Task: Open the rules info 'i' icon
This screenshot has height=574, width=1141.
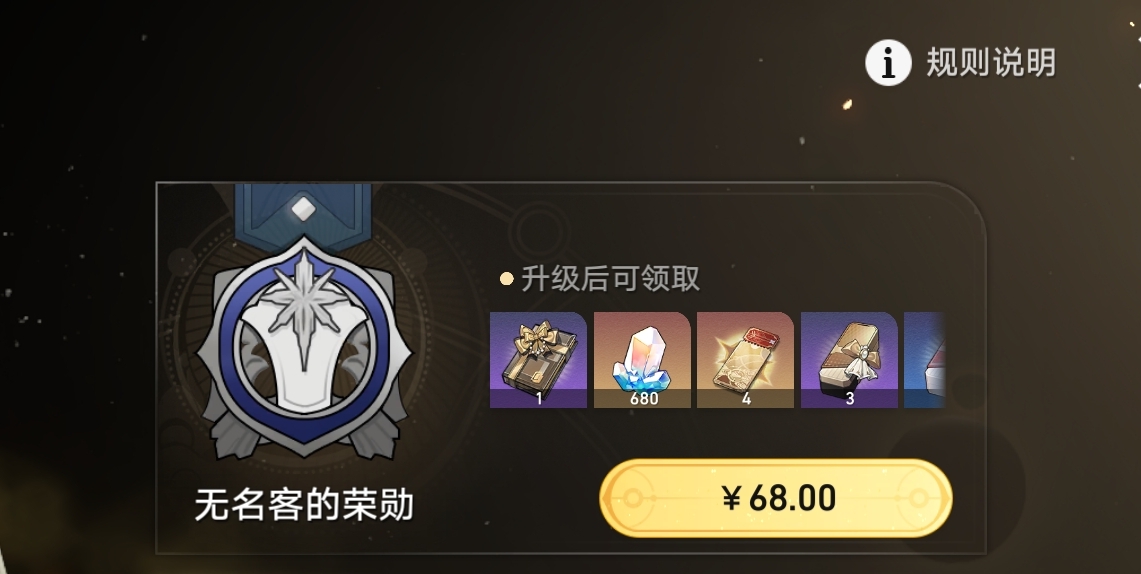Action: (x=888, y=63)
